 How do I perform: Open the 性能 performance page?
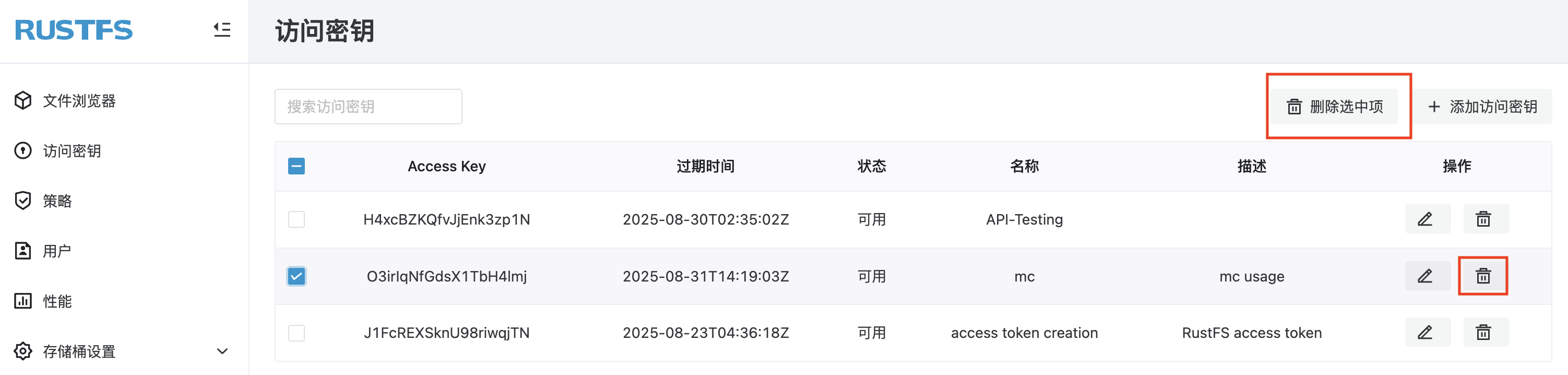click(x=58, y=300)
